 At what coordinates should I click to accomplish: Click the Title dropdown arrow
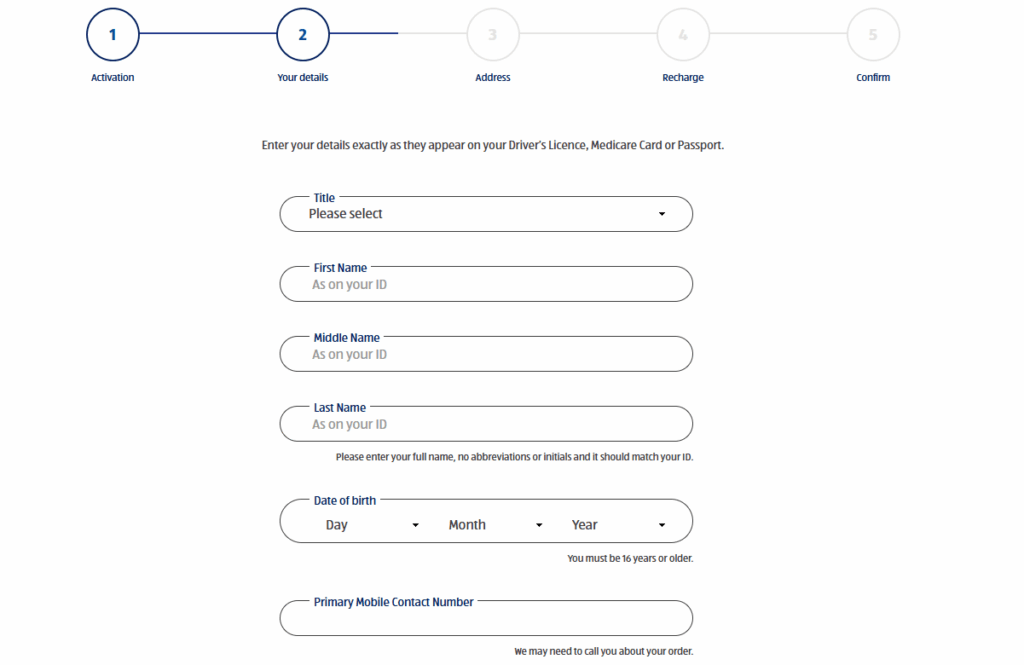click(661, 213)
